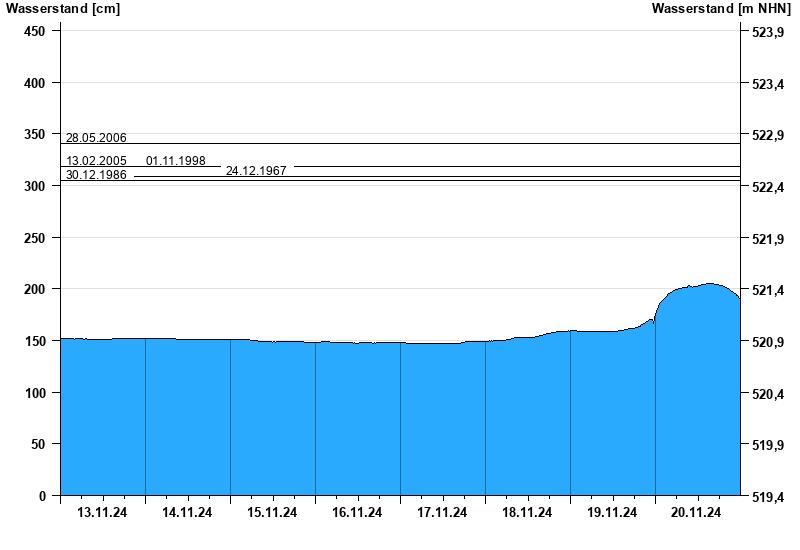This screenshot has height=550, width=800.
Task: Click the 24.12.1967 flood mark label
Action: 256,171
